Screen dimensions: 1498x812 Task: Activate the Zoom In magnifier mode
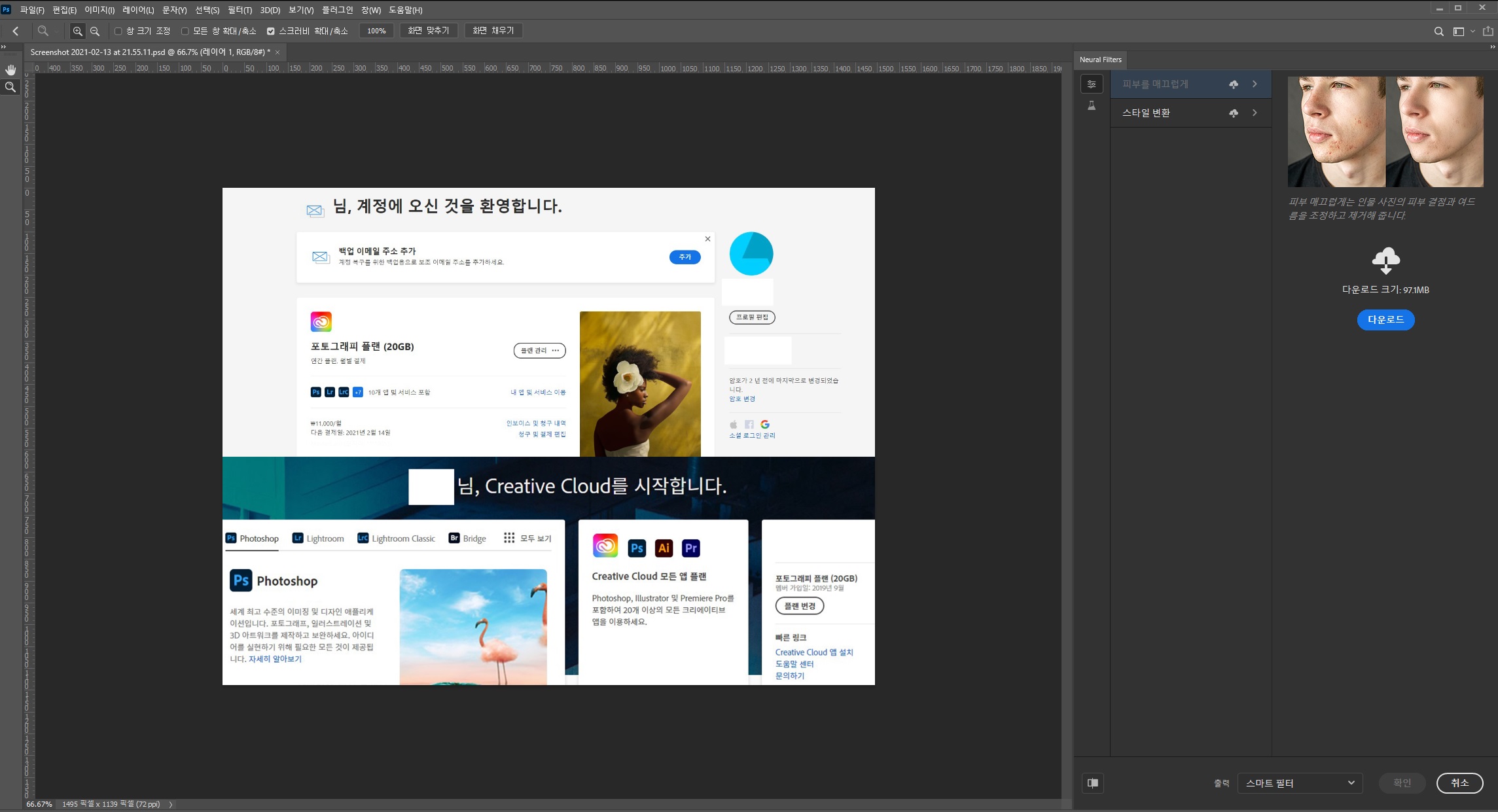pos(77,31)
